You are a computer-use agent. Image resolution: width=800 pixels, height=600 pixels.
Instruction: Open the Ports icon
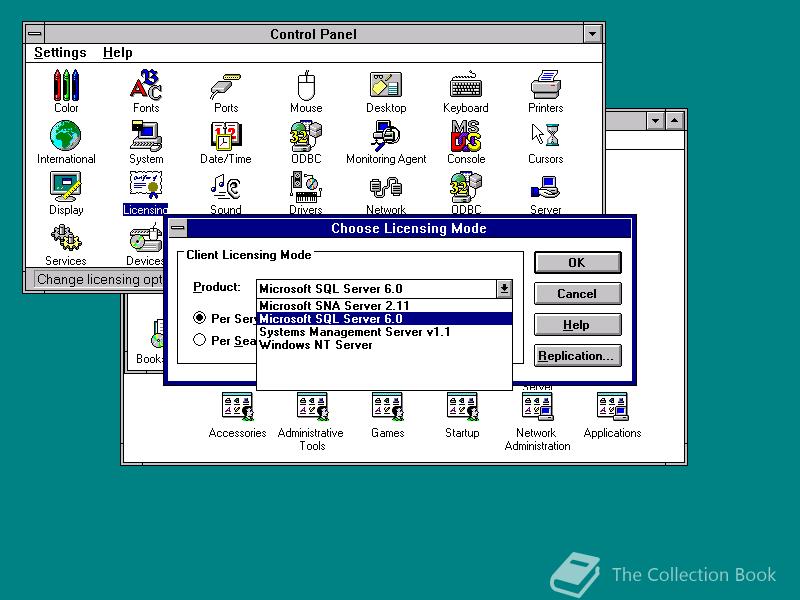(226, 92)
